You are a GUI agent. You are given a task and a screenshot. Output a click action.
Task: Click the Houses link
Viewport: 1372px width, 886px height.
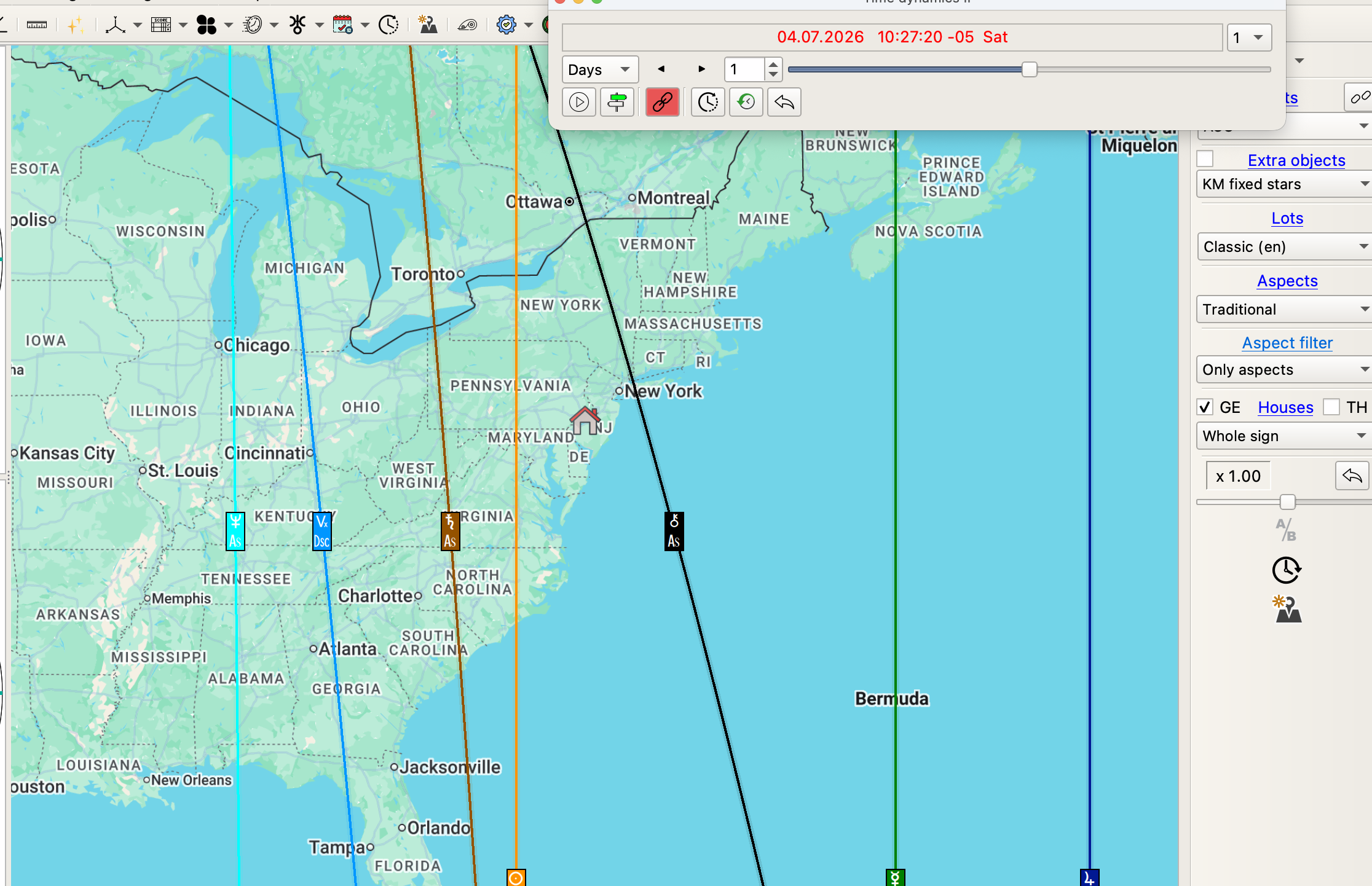point(1285,407)
